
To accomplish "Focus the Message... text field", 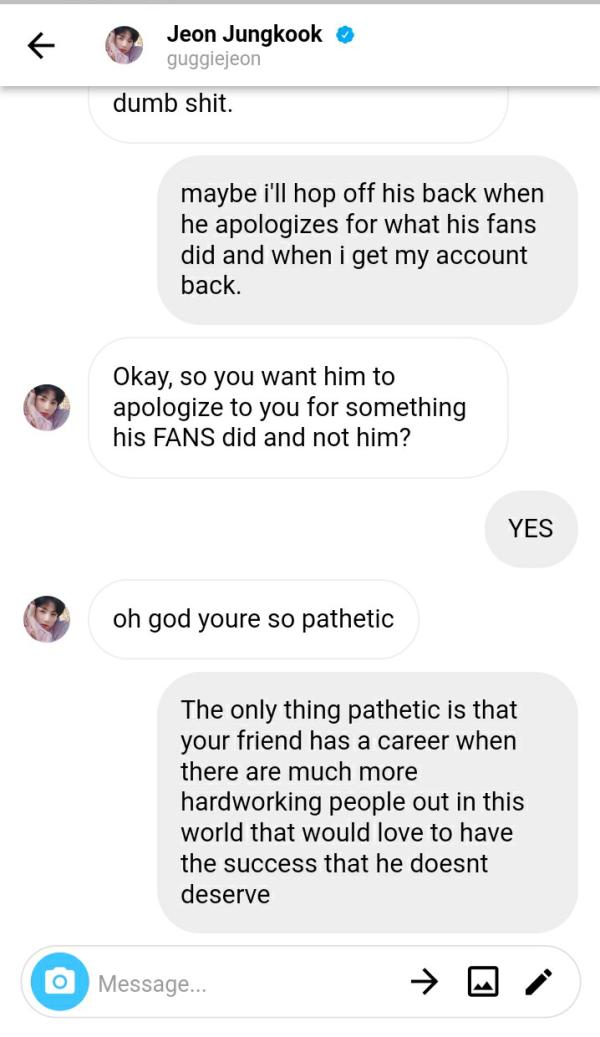I will click(x=240, y=983).
